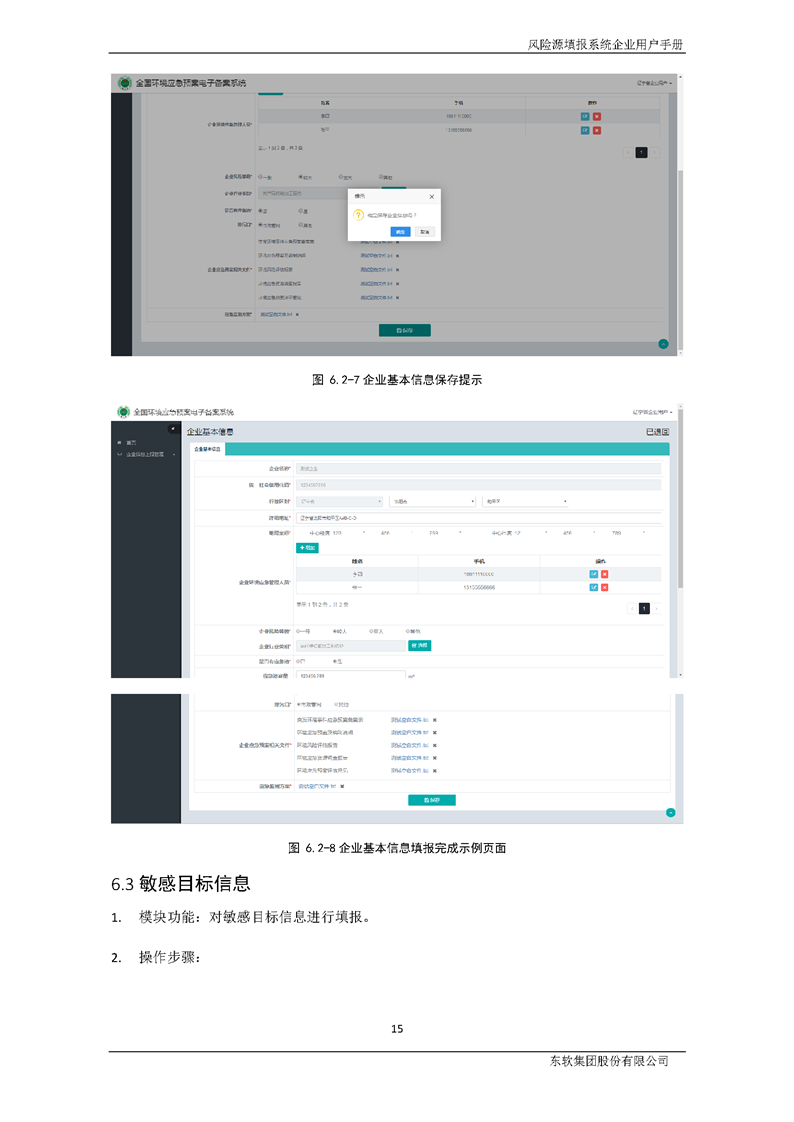Click the 6.3 敏感目标信息 heading
794x1122 pixels.
[180, 884]
